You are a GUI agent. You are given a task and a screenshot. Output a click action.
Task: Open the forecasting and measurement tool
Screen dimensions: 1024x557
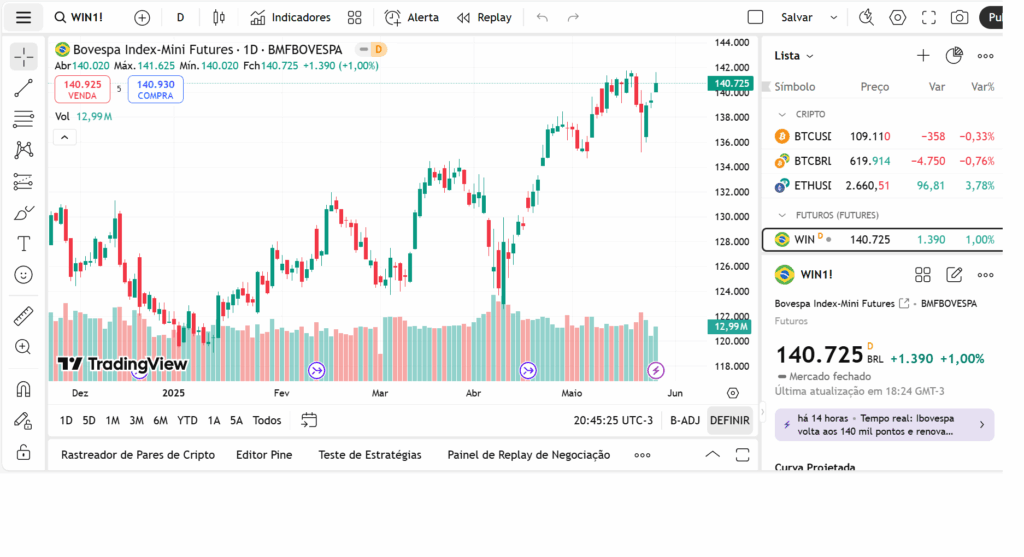click(x=24, y=182)
